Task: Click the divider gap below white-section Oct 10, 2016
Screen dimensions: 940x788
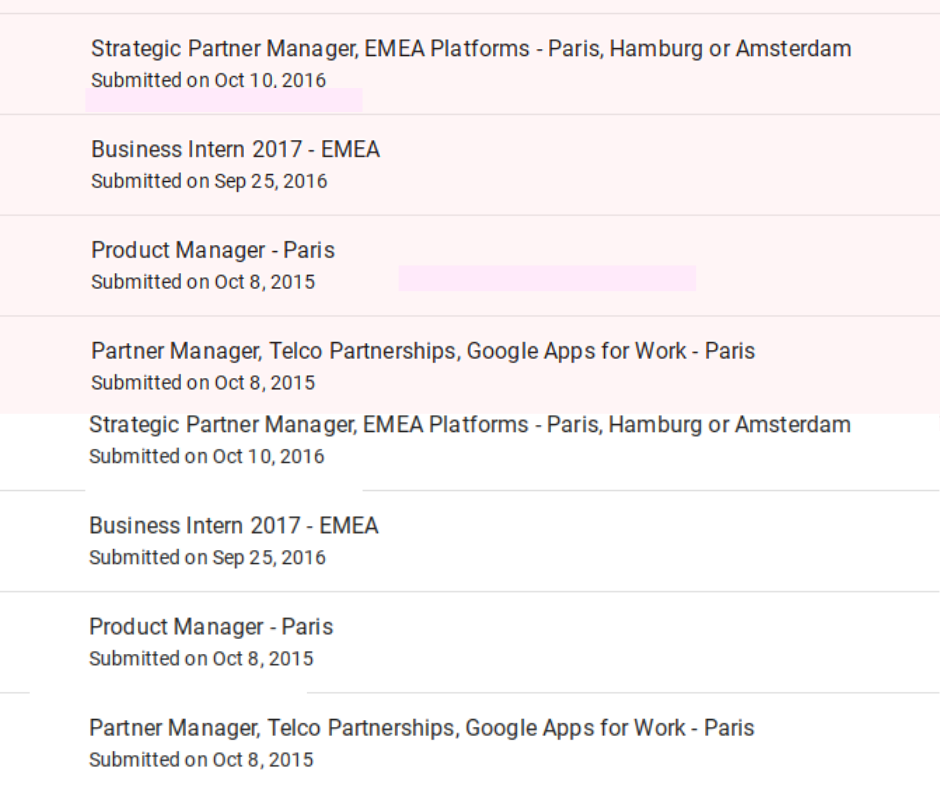Action: click(x=224, y=491)
